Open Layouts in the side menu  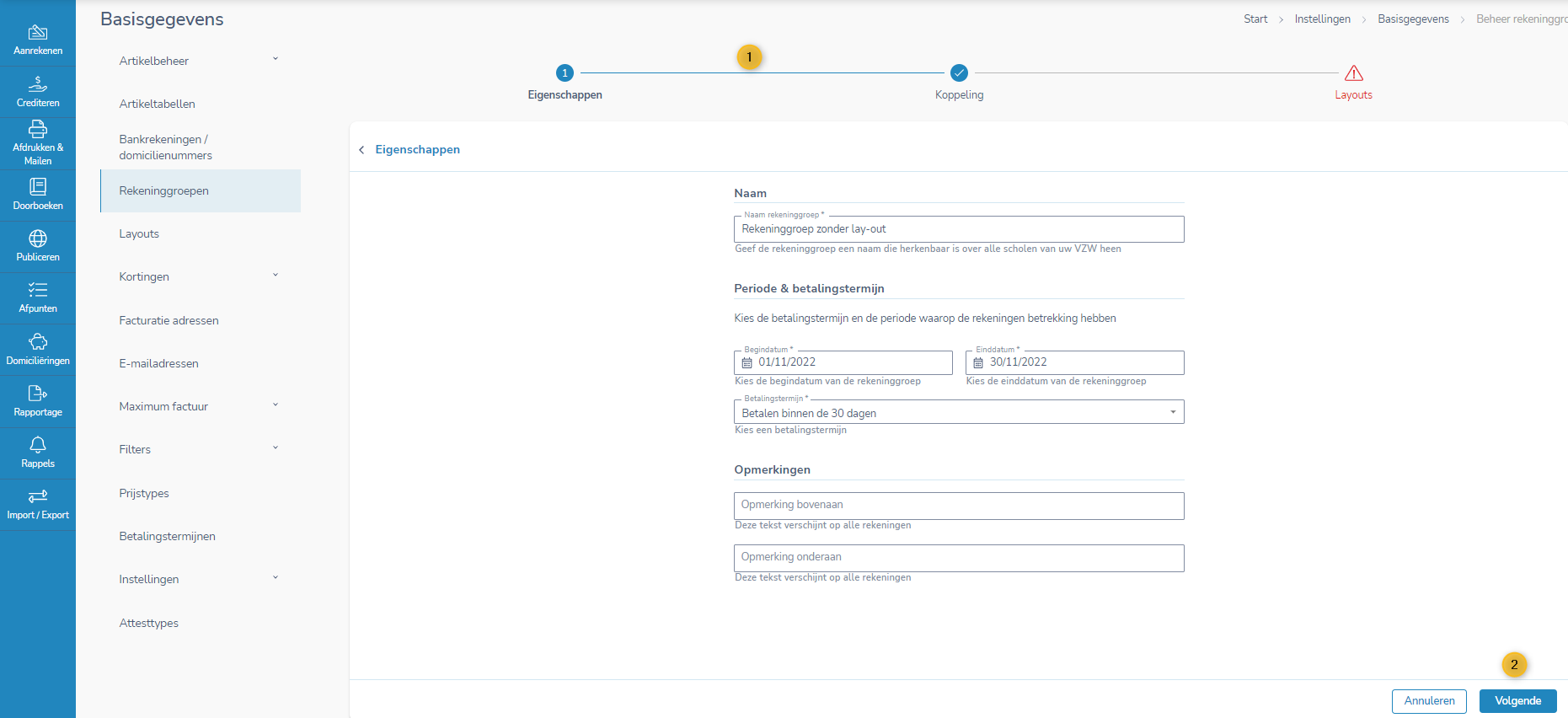tap(139, 233)
